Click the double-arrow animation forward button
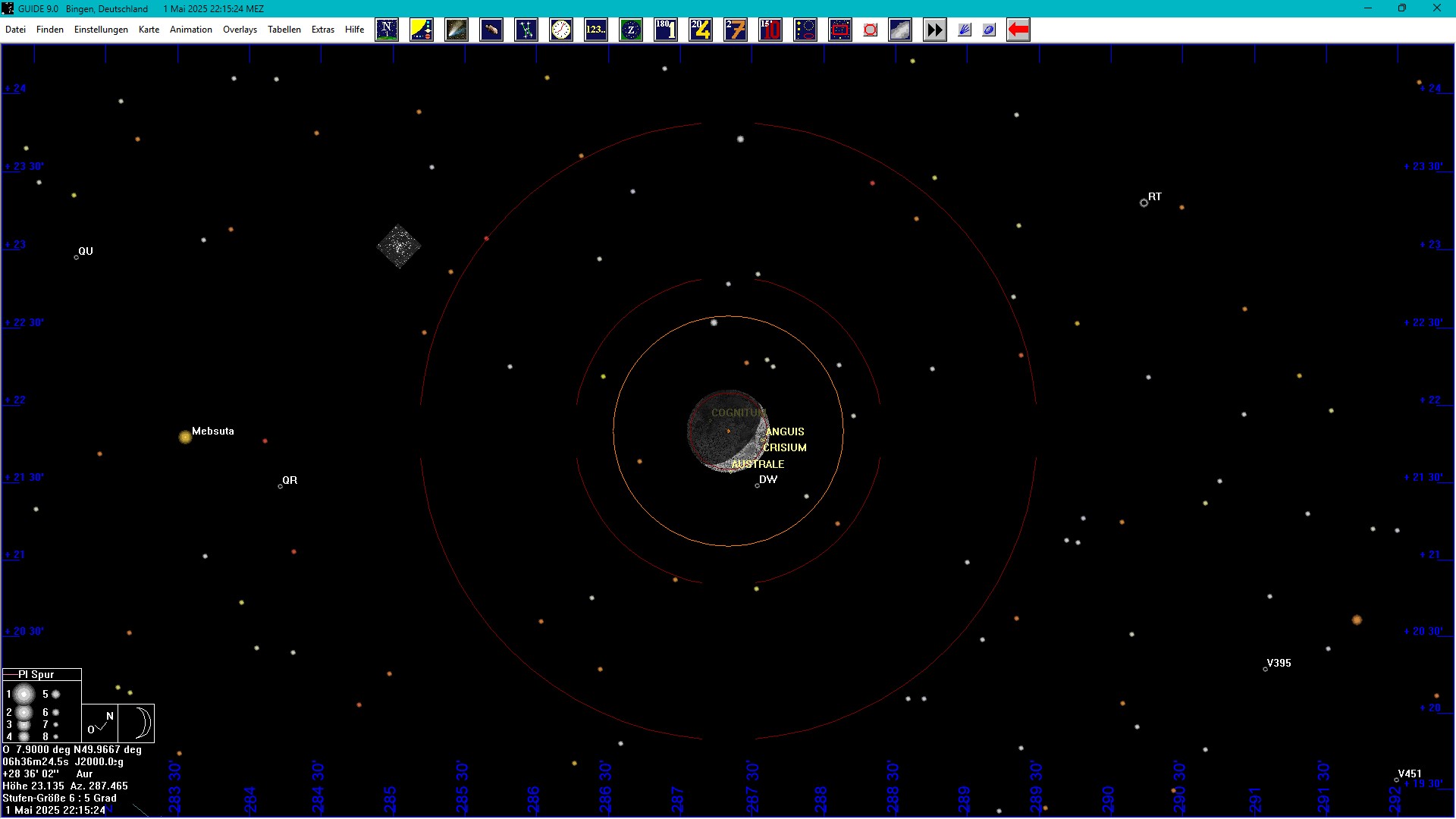The image size is (1456, 819). [934, 30]
